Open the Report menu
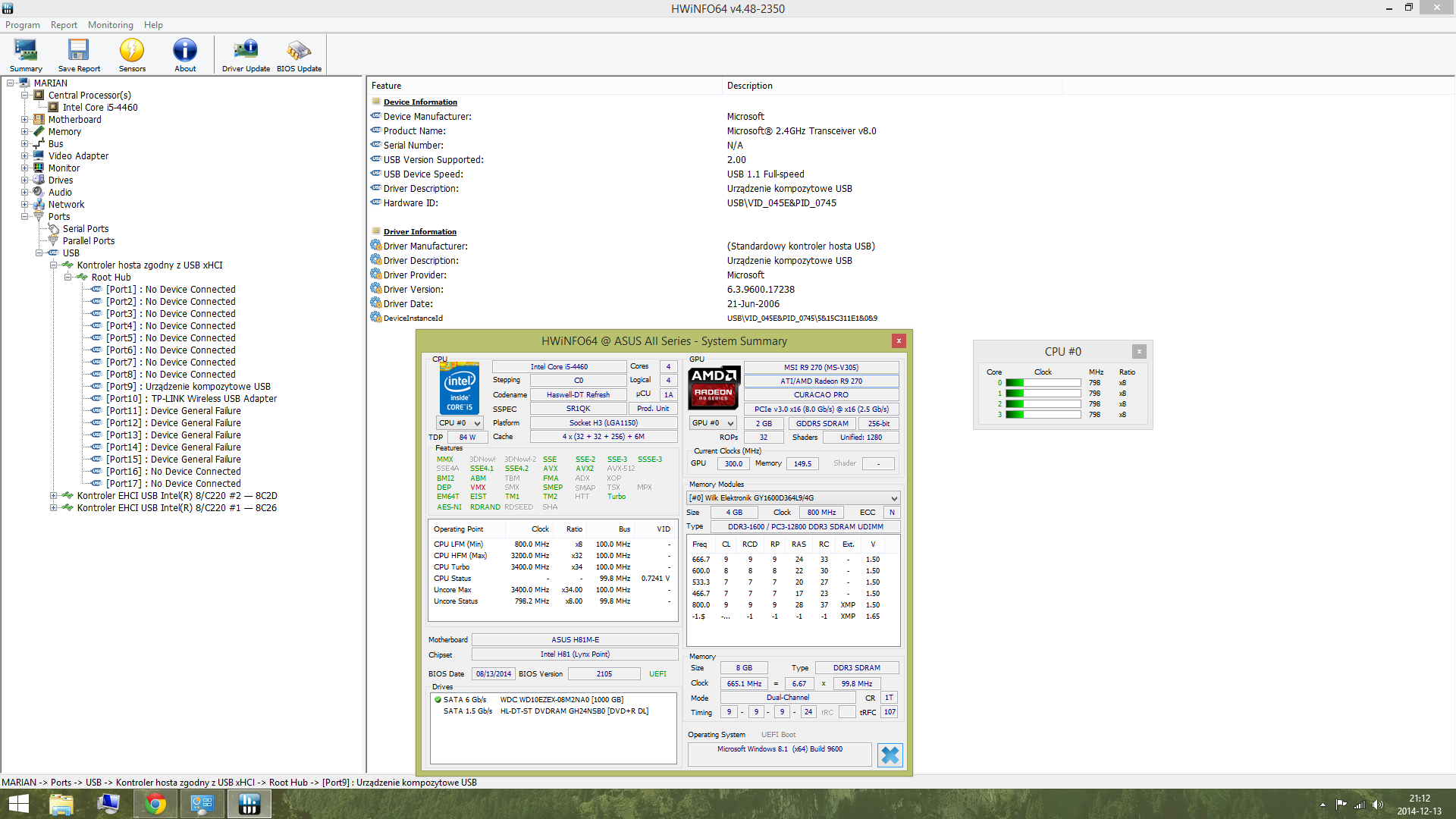1456x819 pixels. tap(64, 25)
